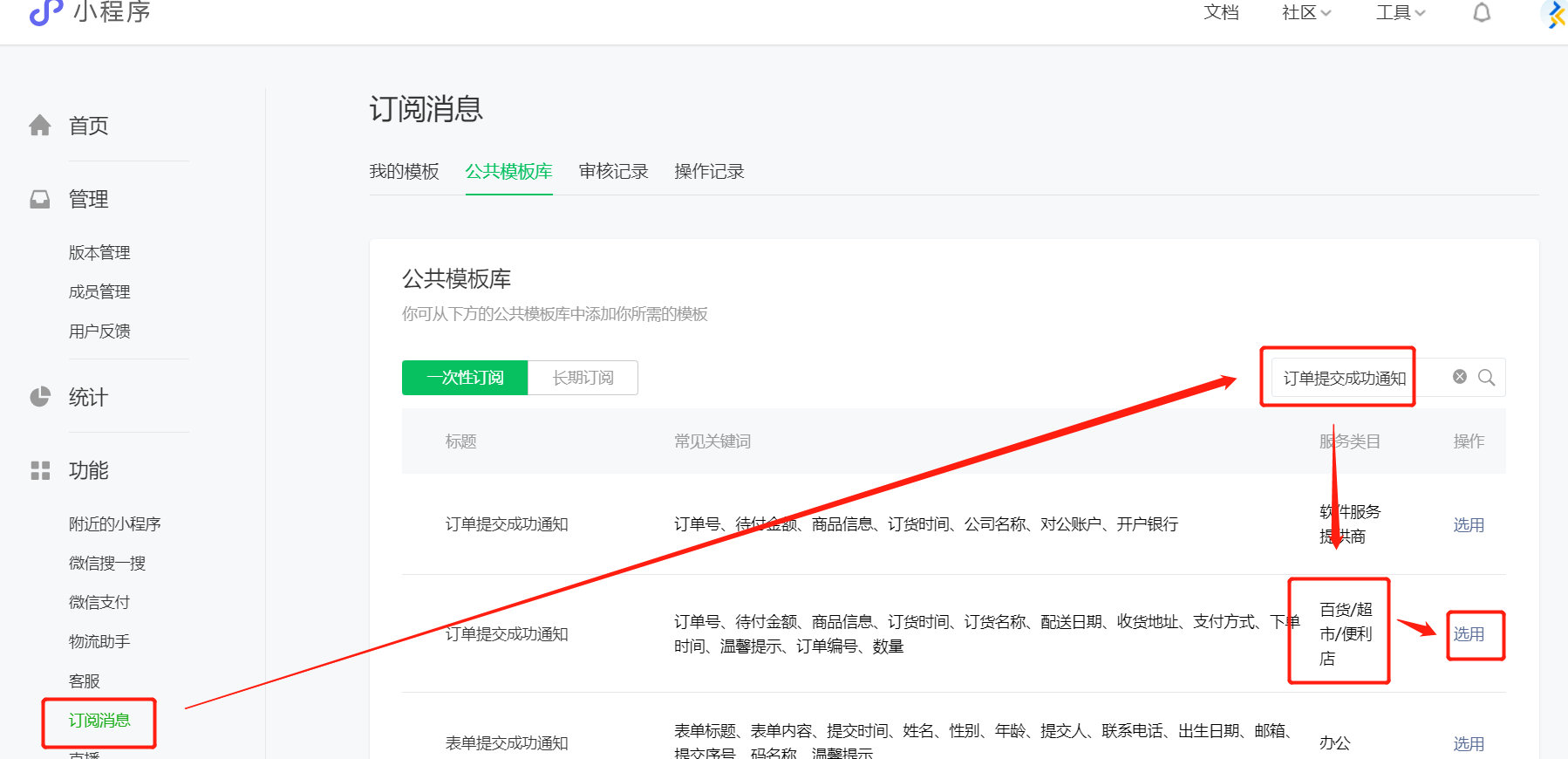Open 功能 section in the sidebar

(x=89, y=470)
